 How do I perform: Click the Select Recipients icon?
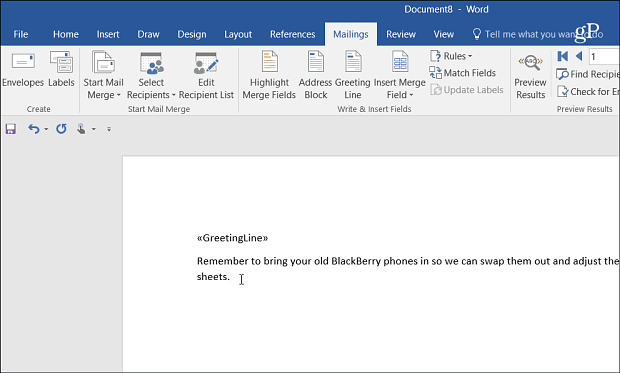click(x=151, y=63)
